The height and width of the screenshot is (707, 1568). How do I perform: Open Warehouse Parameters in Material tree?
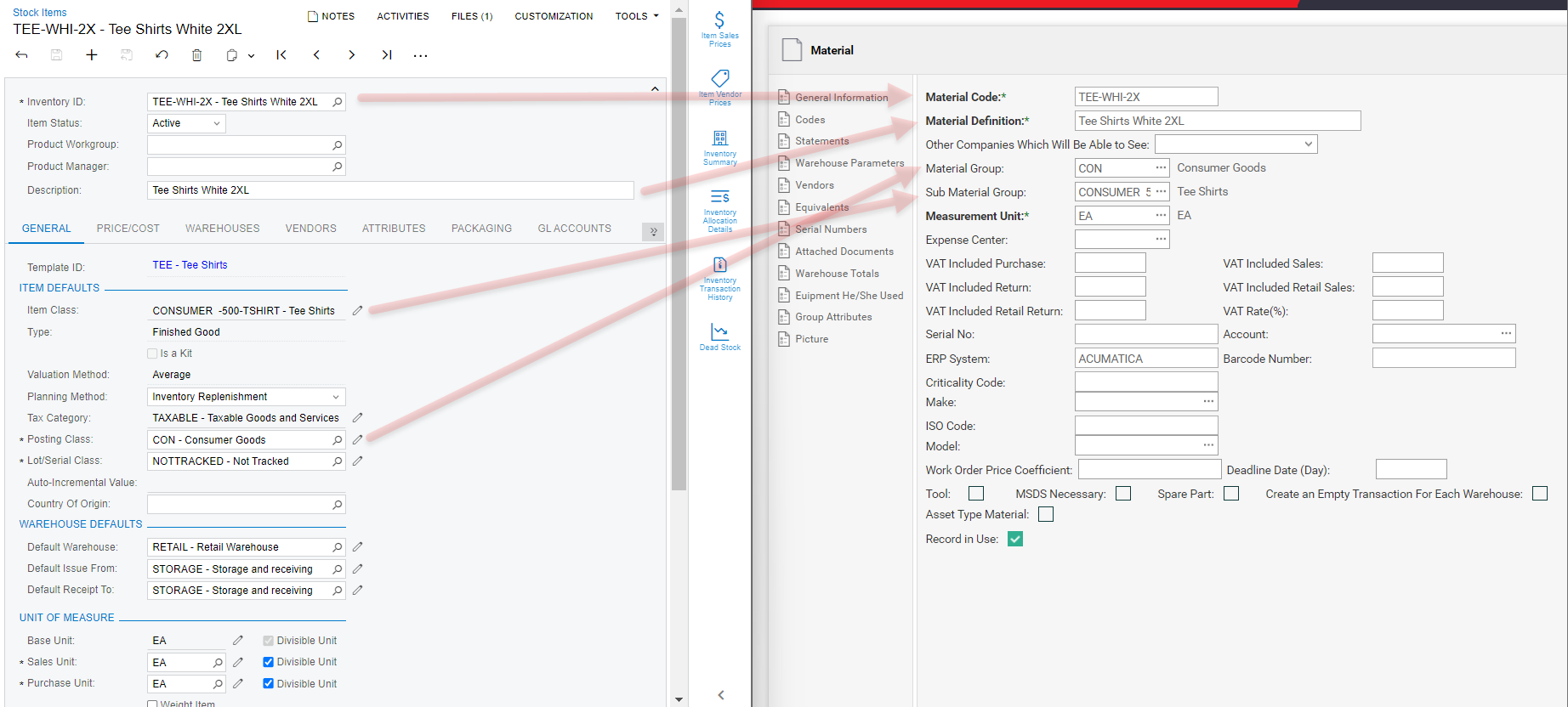pyautogui.click(x=849, y=163)
